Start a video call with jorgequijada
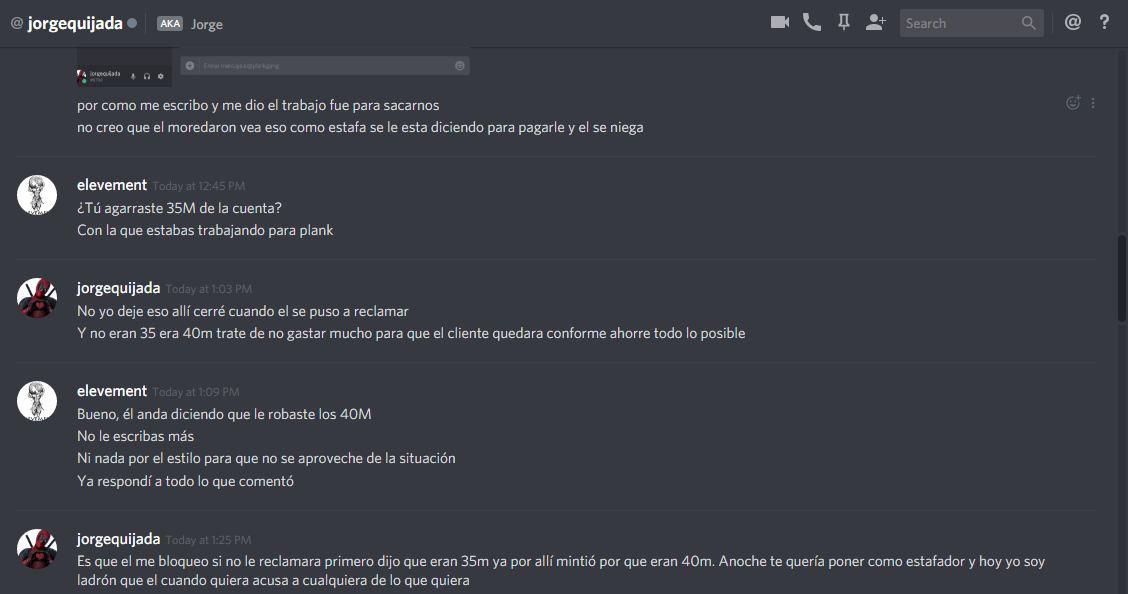The image size is (1128, 594). (780, 22)
